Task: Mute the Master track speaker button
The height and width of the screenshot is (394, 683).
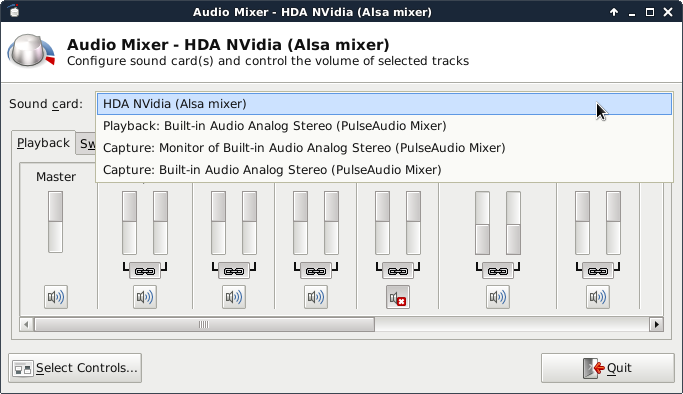Action: [x=56, y=297]
